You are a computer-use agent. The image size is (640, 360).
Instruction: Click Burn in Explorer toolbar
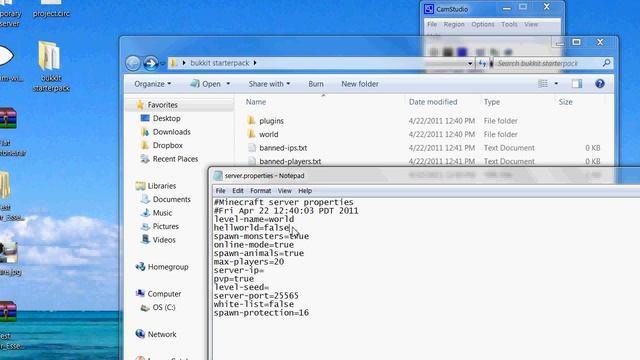pos(316,84)
